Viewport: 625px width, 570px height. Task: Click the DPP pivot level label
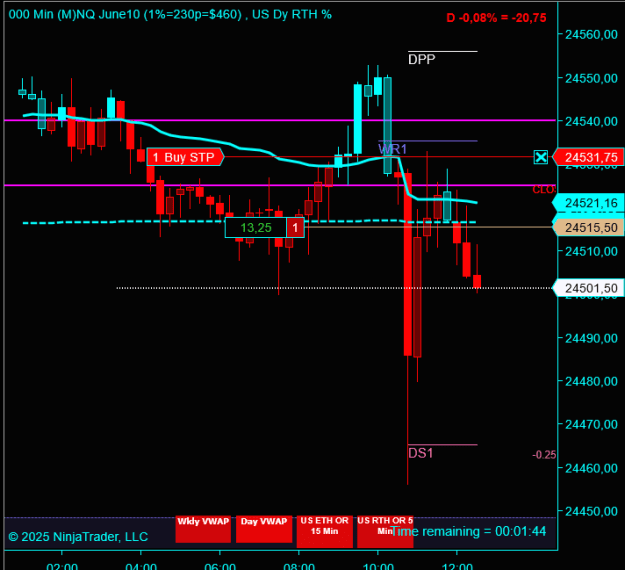click(421, 59)
